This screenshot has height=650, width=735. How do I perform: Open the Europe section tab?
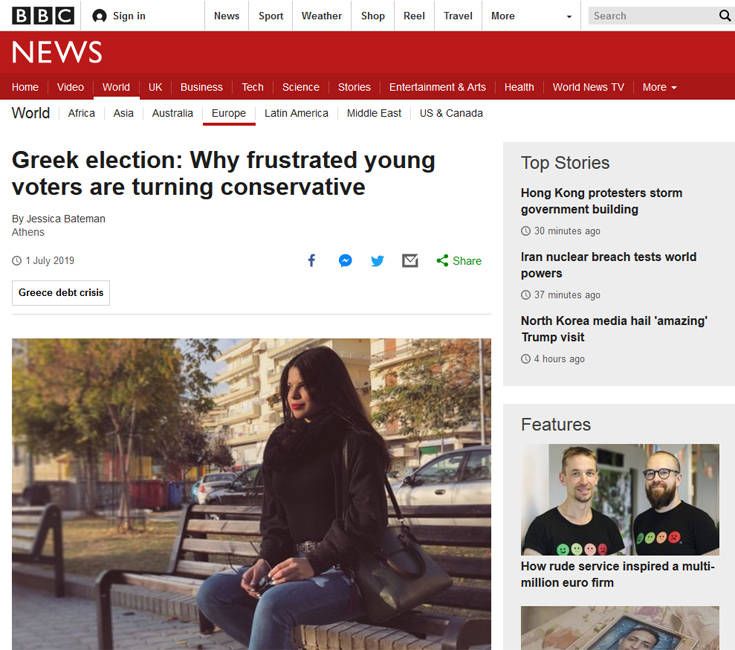(228, 113)
